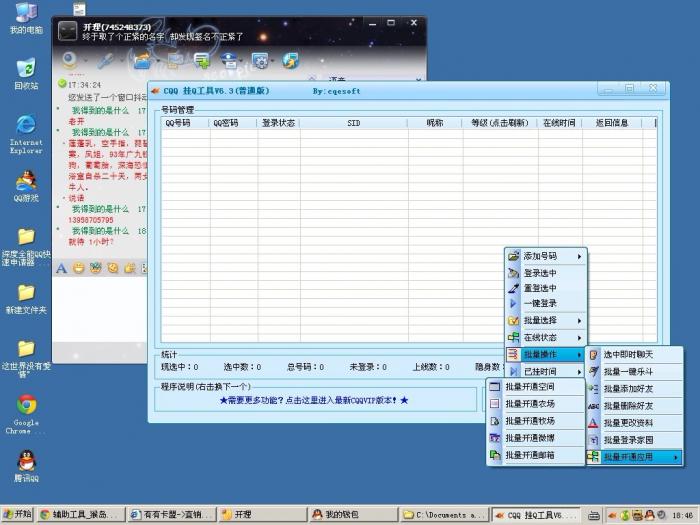
Task: Choose 批量开通邮箱 option
Action: coord(536,455)
